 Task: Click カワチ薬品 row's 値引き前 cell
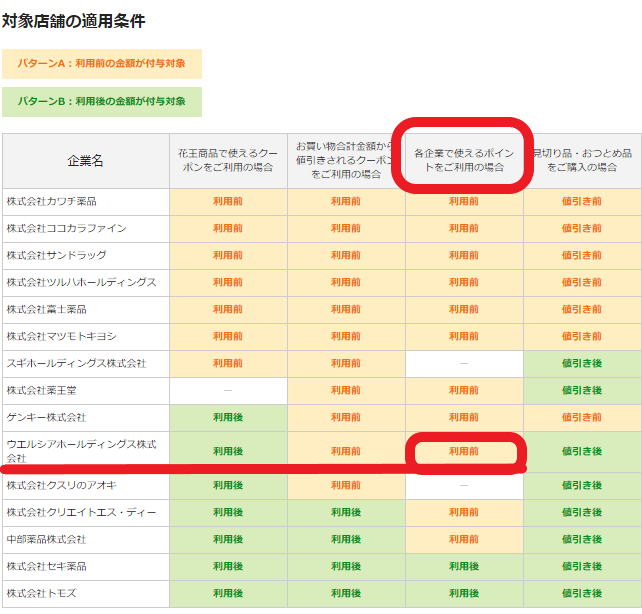coord(582,201)
